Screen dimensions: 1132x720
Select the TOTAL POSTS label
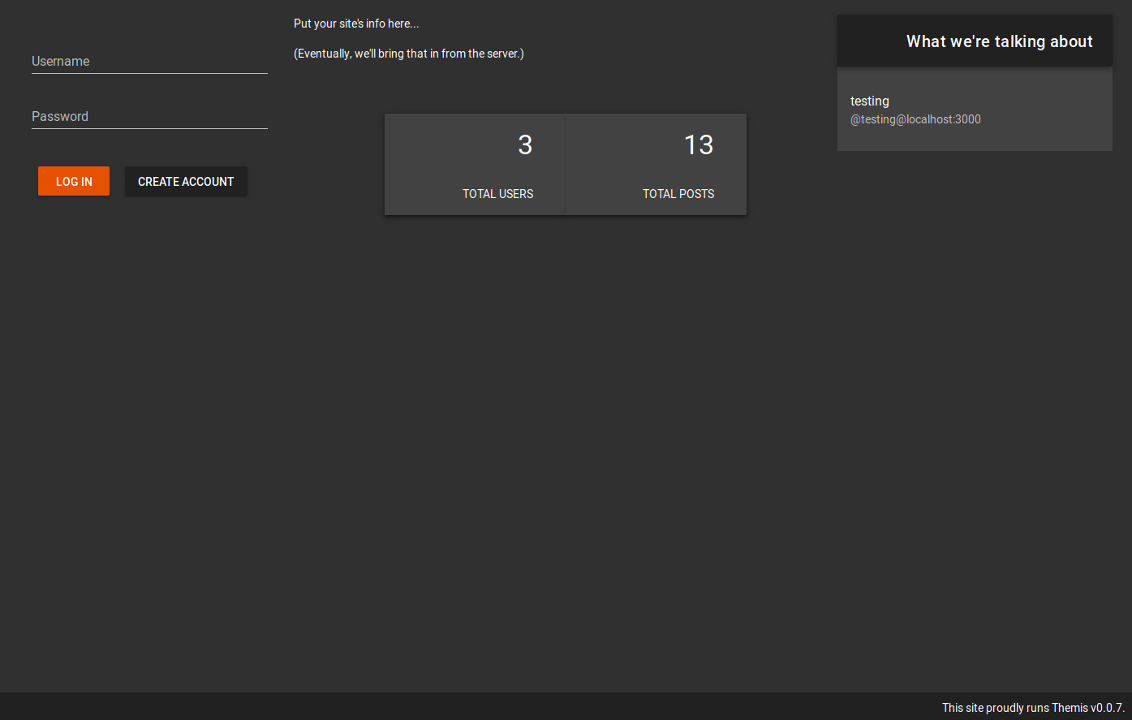coord(678,194)
